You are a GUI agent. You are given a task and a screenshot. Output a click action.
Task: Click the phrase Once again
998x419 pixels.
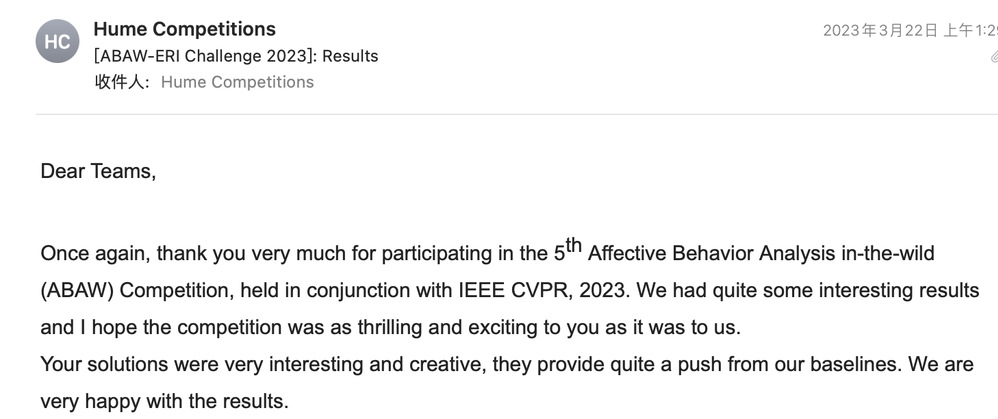coord(95,253)
